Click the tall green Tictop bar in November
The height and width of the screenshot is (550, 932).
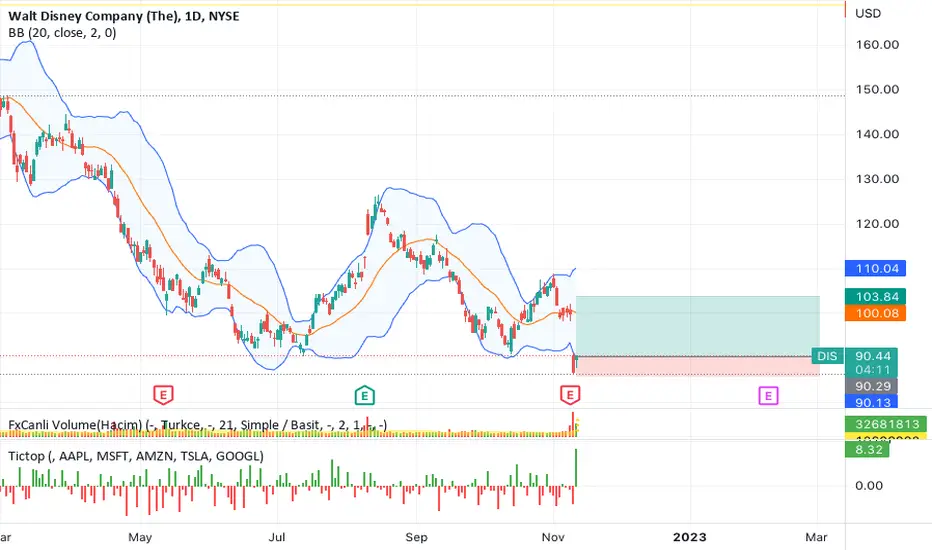click(x=575, y=468)
